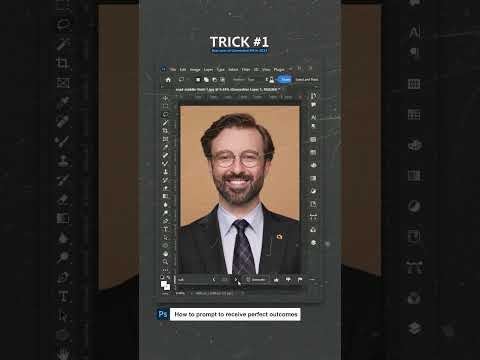The image size is (480, 360).
Task: Reset default foreground and background colors
Action: (x=162, y=277)
